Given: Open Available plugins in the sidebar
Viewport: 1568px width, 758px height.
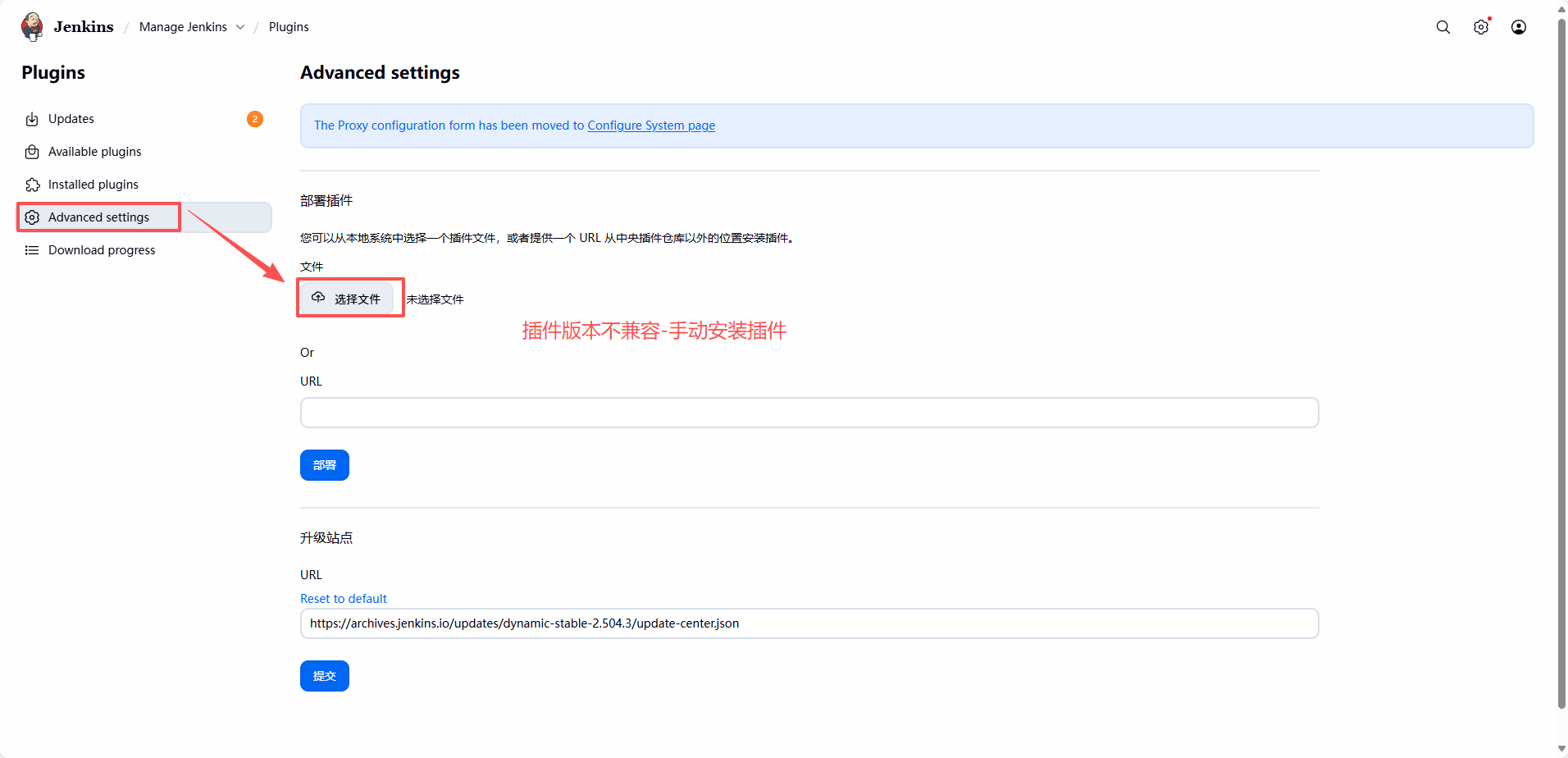Looking at the screenshot, I should click(144, 152).
